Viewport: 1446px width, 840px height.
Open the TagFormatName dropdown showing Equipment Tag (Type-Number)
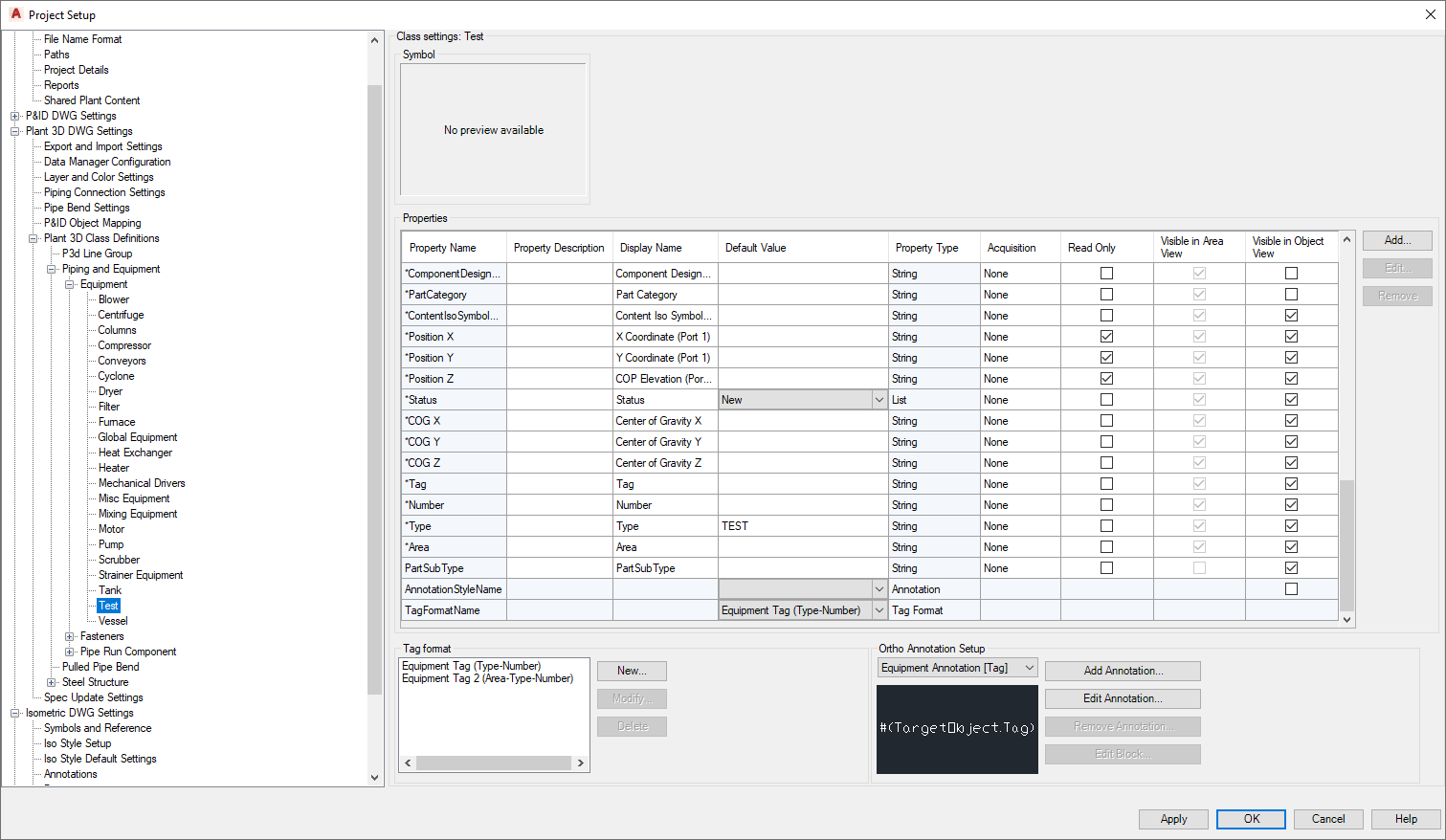click(879, 609)
